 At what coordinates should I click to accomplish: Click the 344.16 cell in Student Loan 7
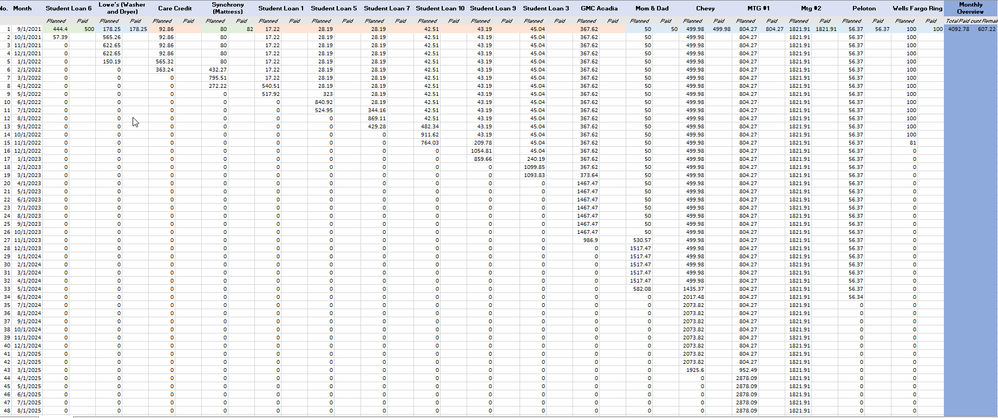click(374, 110)
